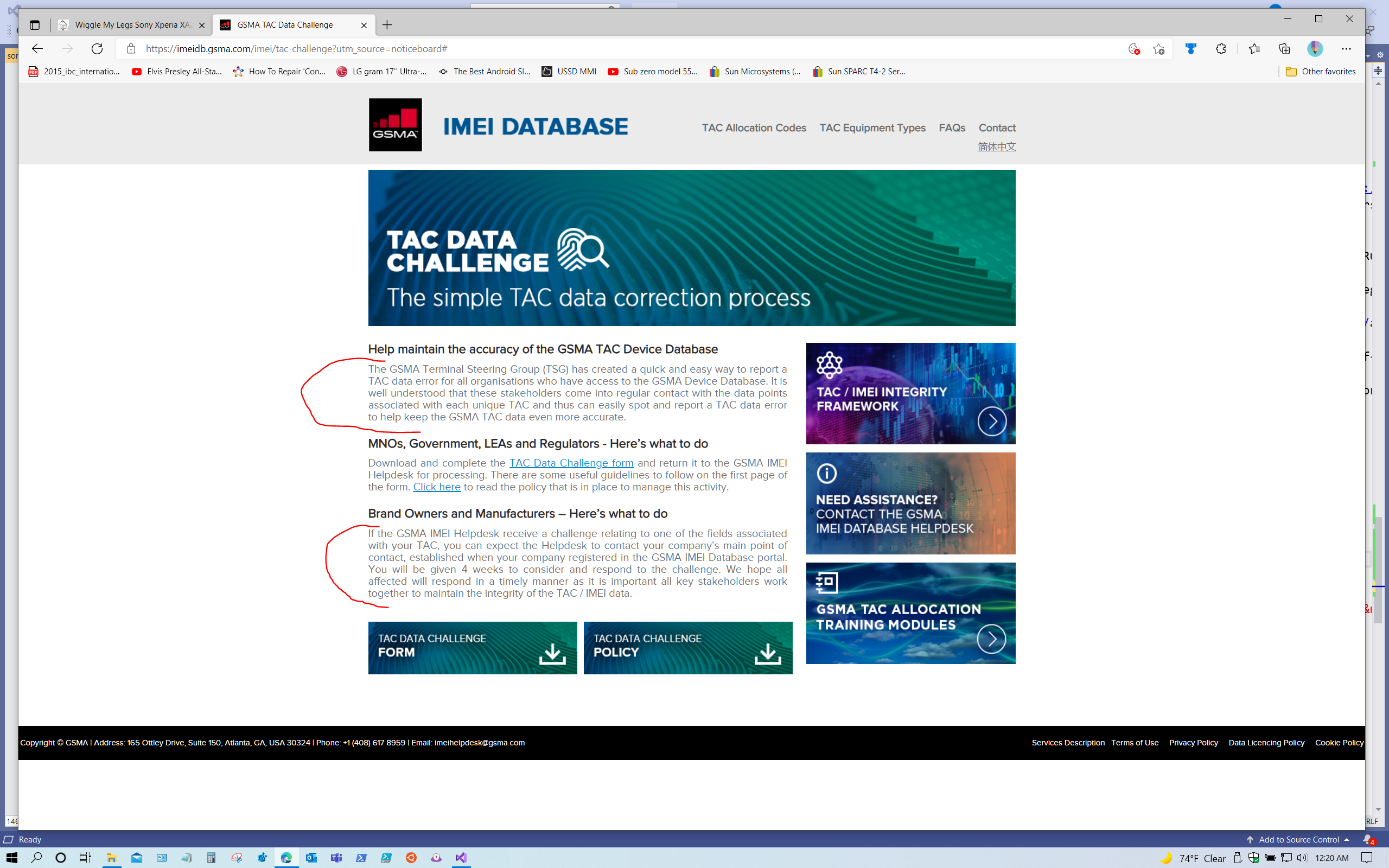Open the Privacy Policy footer link

coord(1193,743)
